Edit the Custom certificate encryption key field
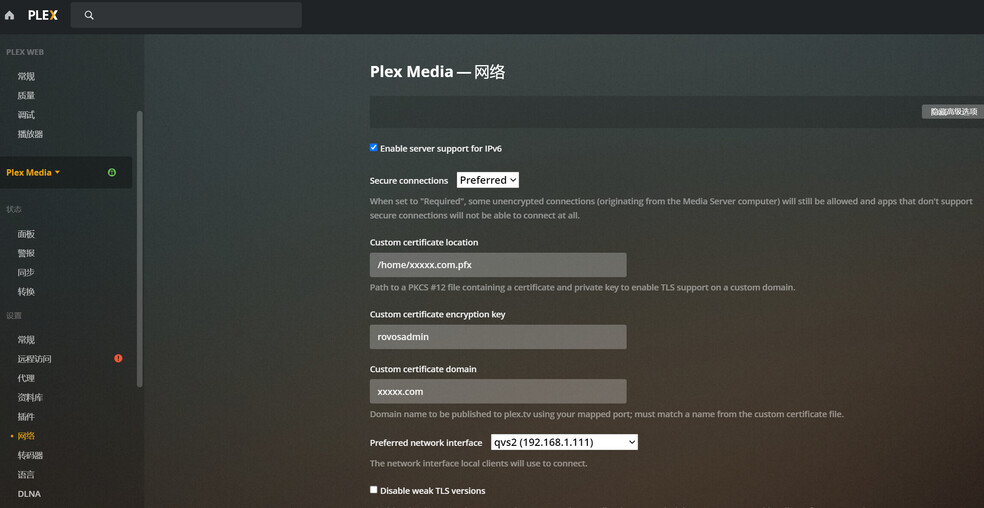984x508 pixels. [x=498, y=337]
